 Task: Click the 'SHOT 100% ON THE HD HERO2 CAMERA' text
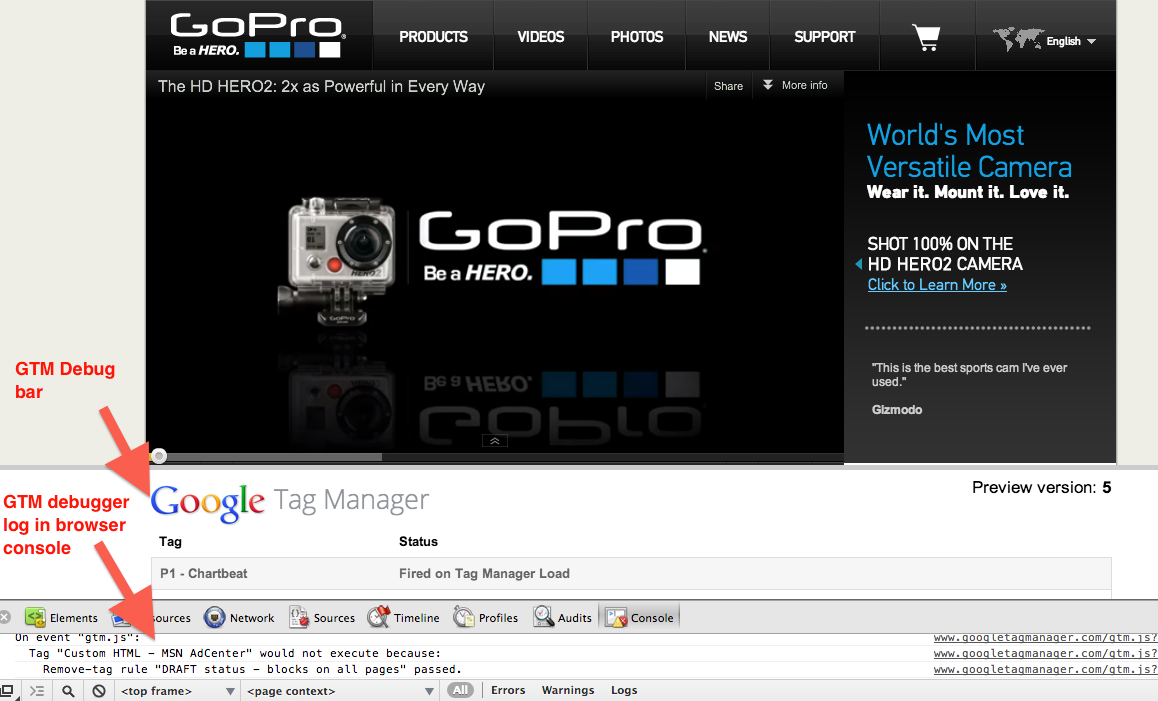click(945, 254)
